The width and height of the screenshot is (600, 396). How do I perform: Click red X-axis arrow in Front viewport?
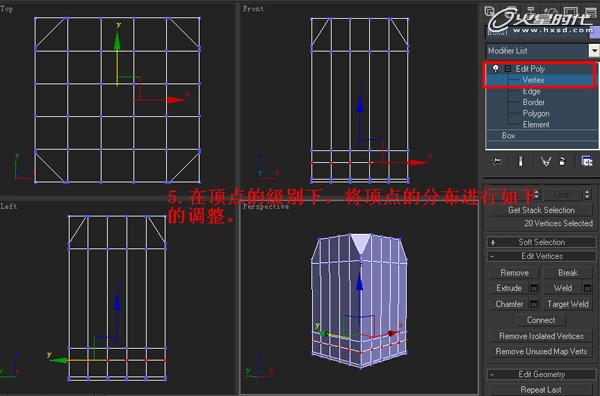pyautogui.click(x=417, y=163)
